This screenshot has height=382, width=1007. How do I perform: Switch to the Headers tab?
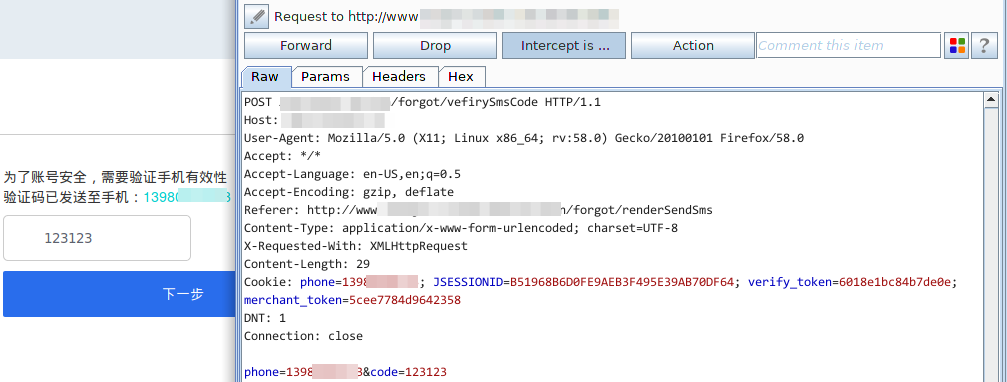pos(399,76)
